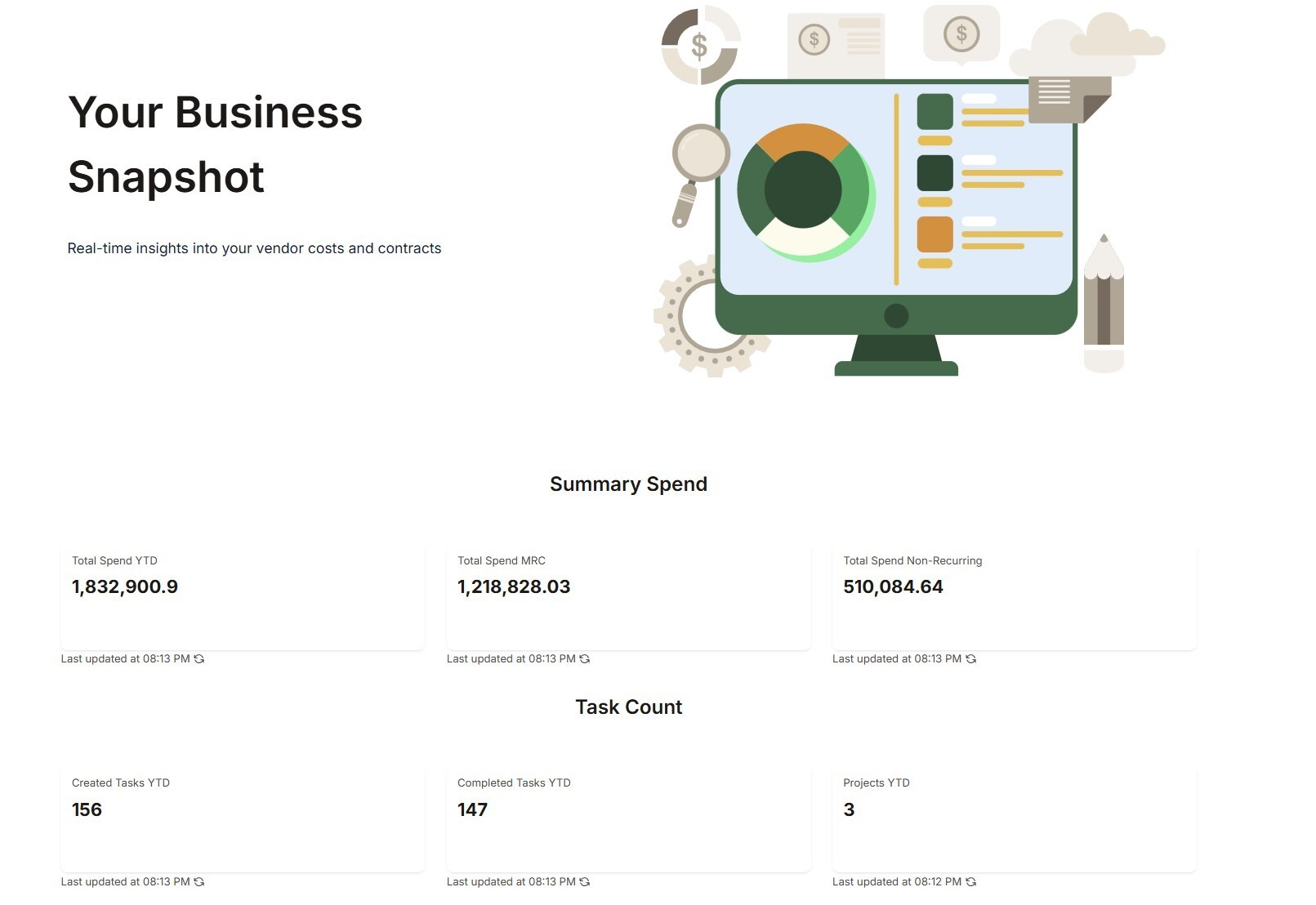The width and height of the screenshot is (1316, 905).
Task: Click the computer monitor dashboard illustration
Action: pyautogui.click(x=895, y=212)
